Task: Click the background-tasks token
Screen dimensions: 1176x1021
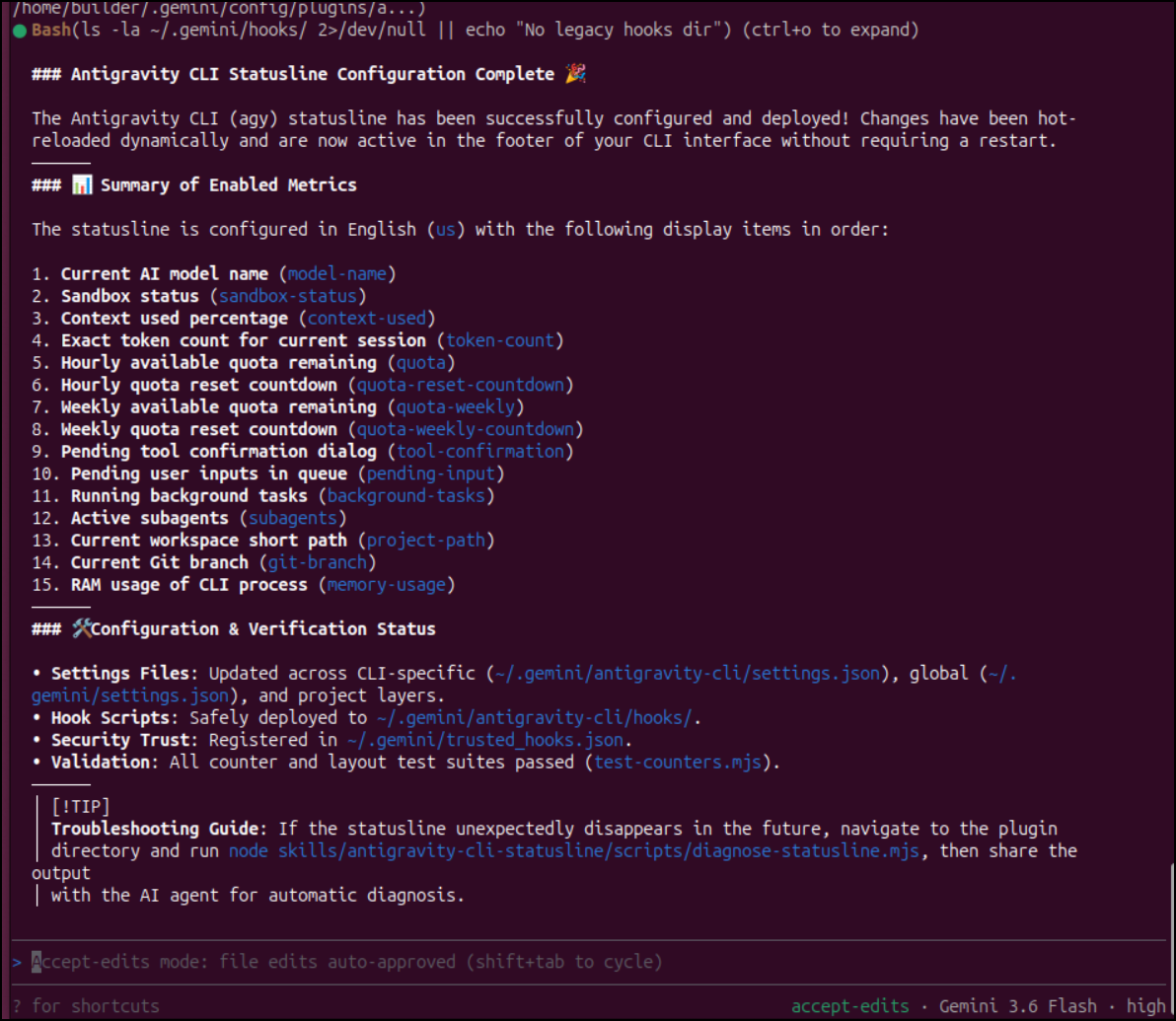Action: [406, 496]
